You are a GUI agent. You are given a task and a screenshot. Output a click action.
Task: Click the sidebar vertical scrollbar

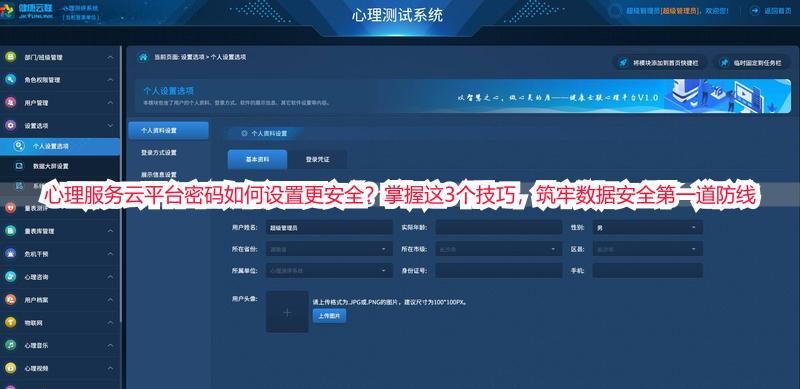121,184
